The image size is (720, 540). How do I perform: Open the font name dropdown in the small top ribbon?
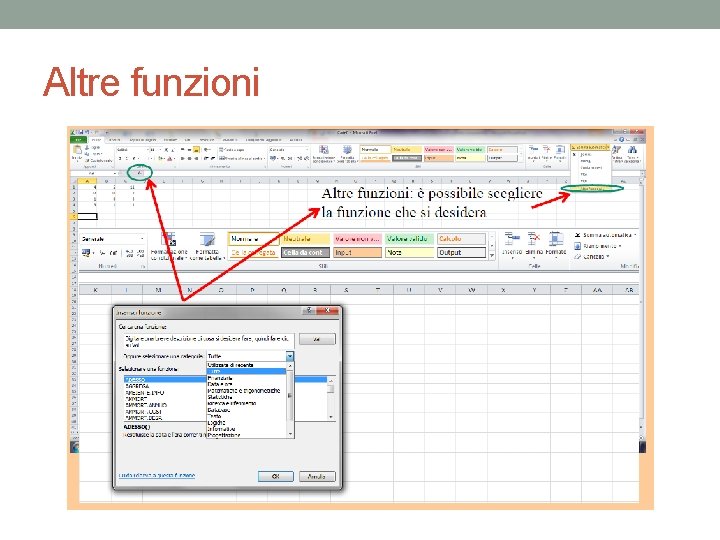(x=148, y=150)
